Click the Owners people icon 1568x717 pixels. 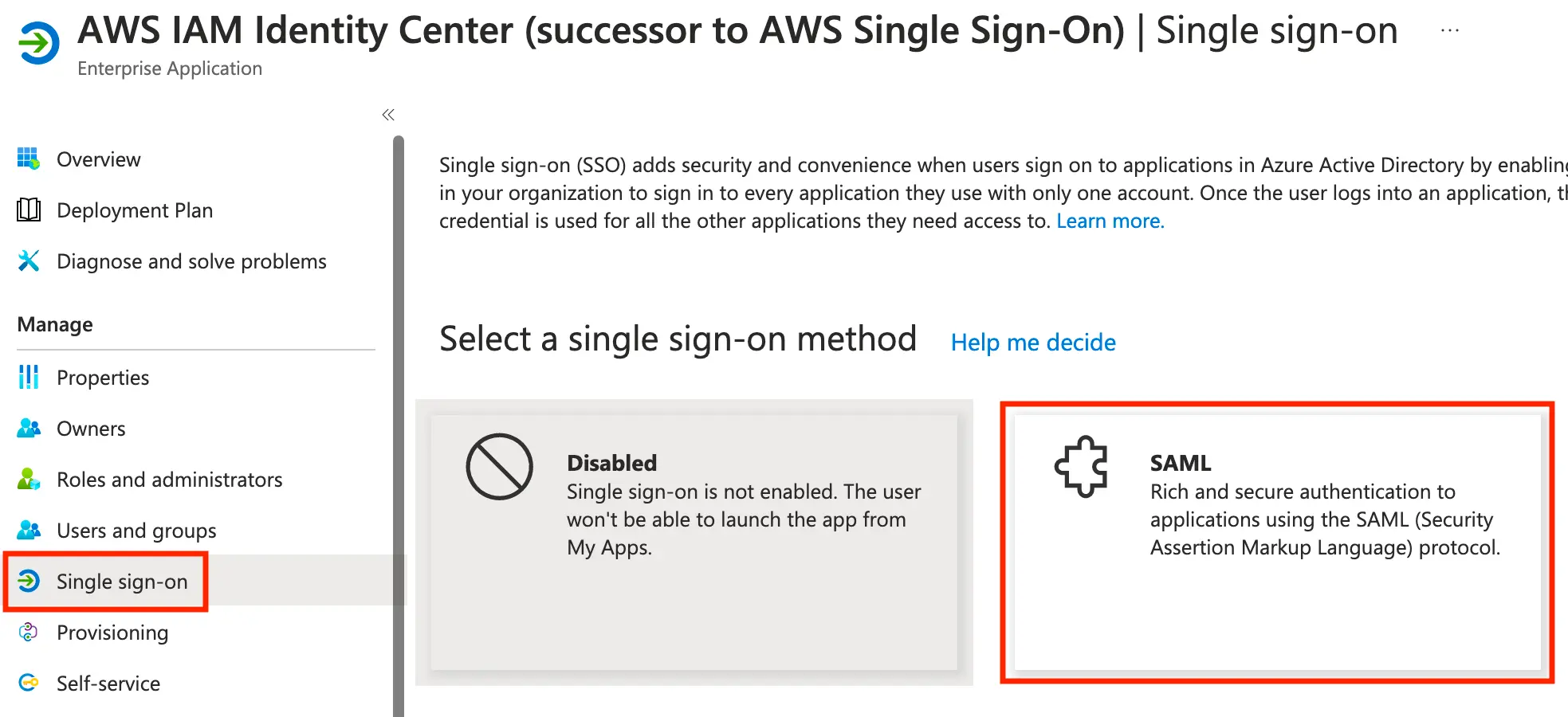point(29,428)
